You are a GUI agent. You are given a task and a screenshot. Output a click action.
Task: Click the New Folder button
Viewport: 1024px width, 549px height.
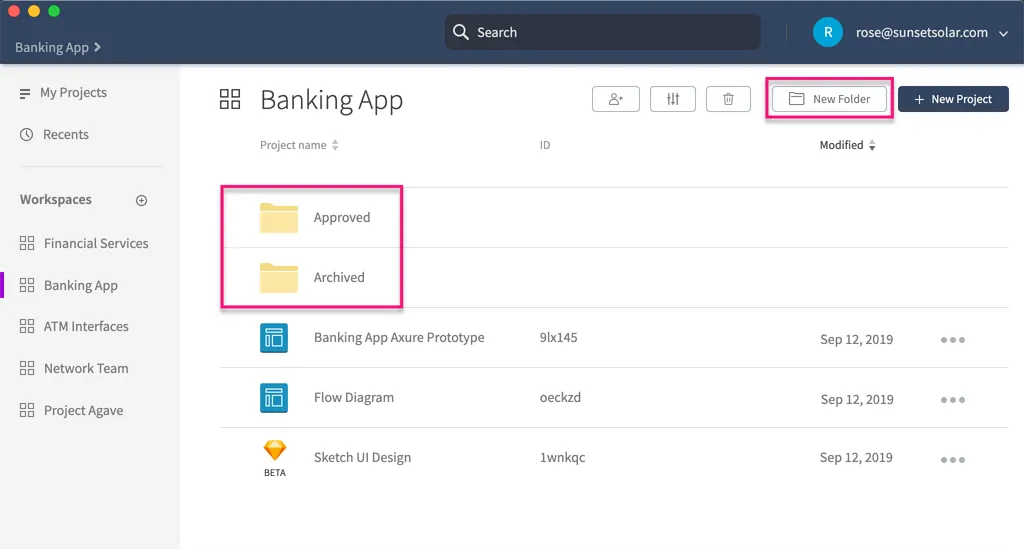tap(829, 99)
